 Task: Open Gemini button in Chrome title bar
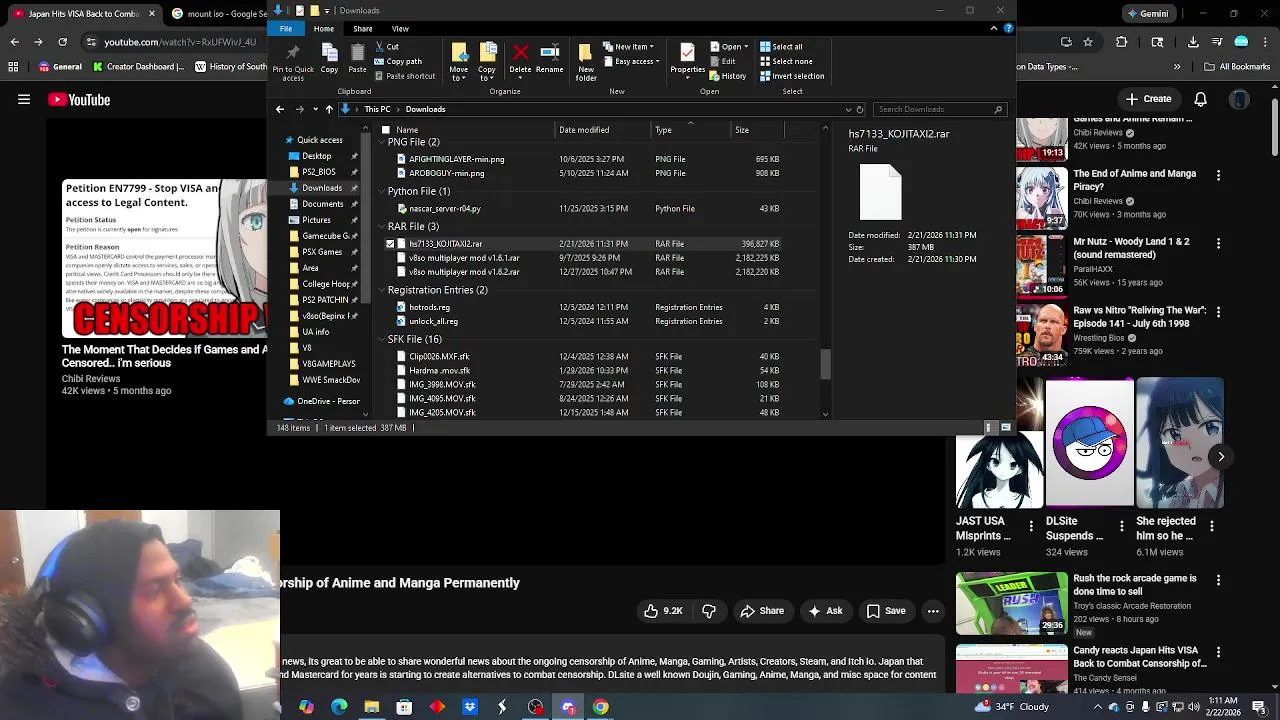1147,14
